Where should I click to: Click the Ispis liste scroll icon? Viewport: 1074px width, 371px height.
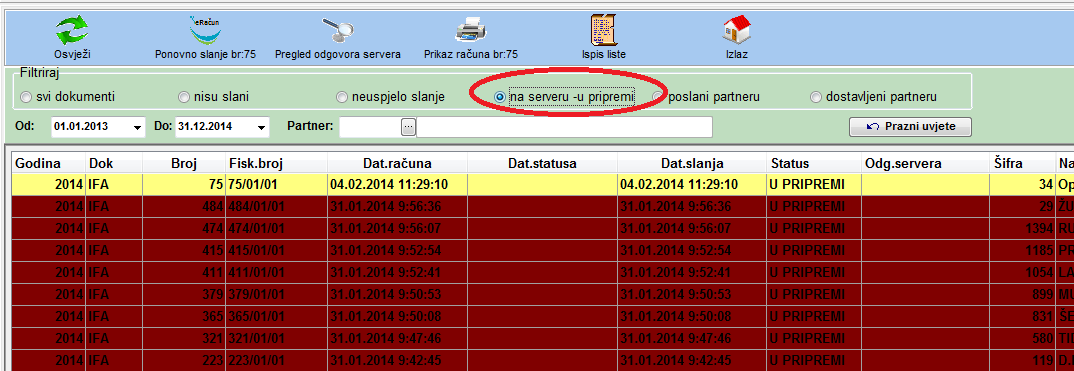[x=603, y=30]
